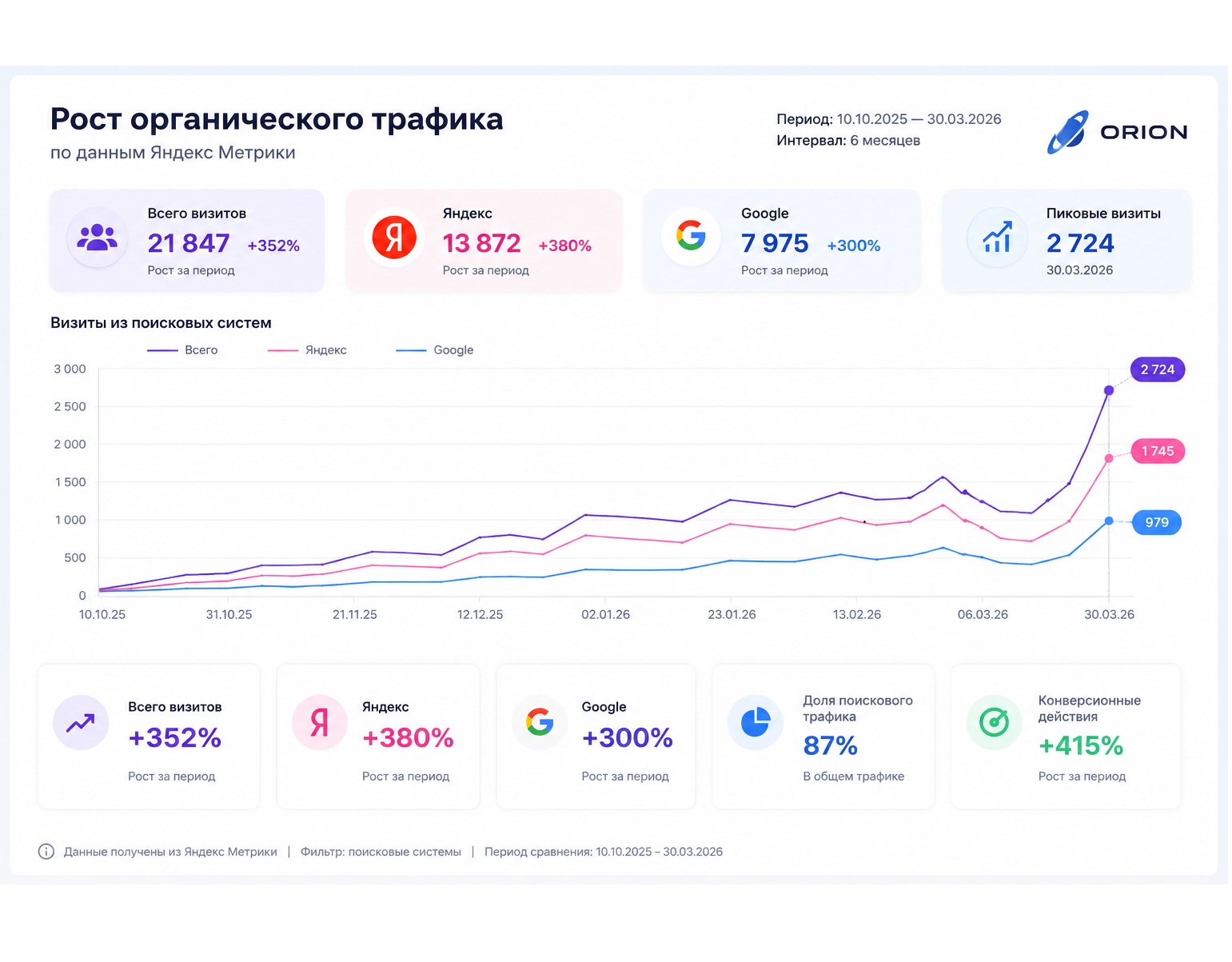Click the Период date range 10.10.2025 — 30.03.2026
Screen dimensions: 1232x962
coord(919,119)
